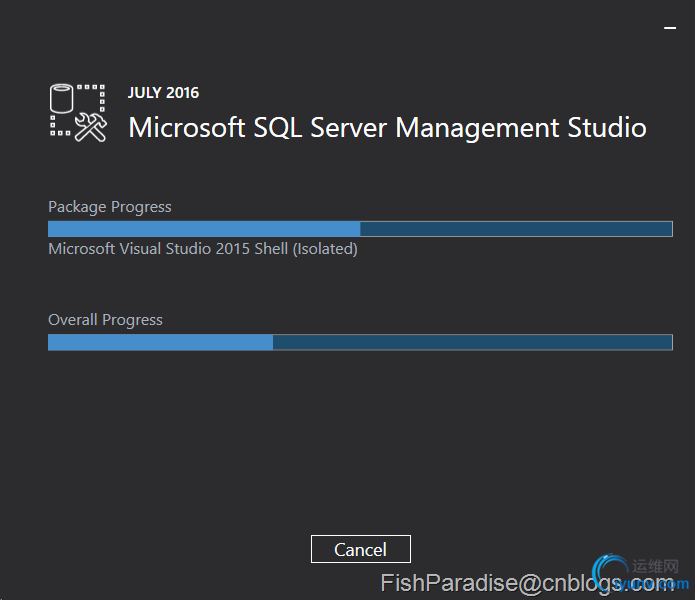Click the Overall Progress bar
Screen dimensions: 695x600
coord(360,342)
